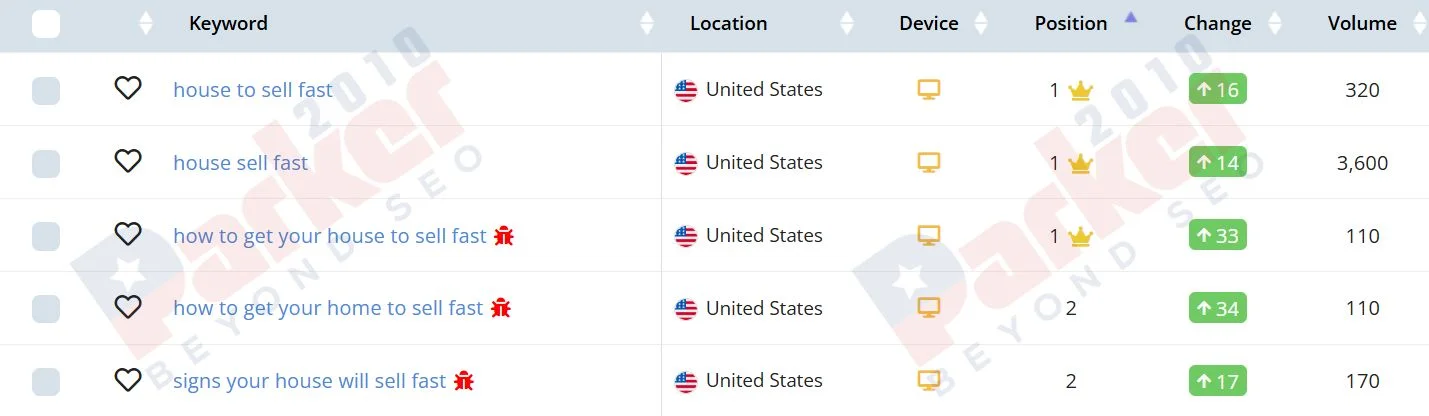Click desktop device icon in 'house sell fast' row
The height and width of the screenshot is (416, 1429).
929,163
